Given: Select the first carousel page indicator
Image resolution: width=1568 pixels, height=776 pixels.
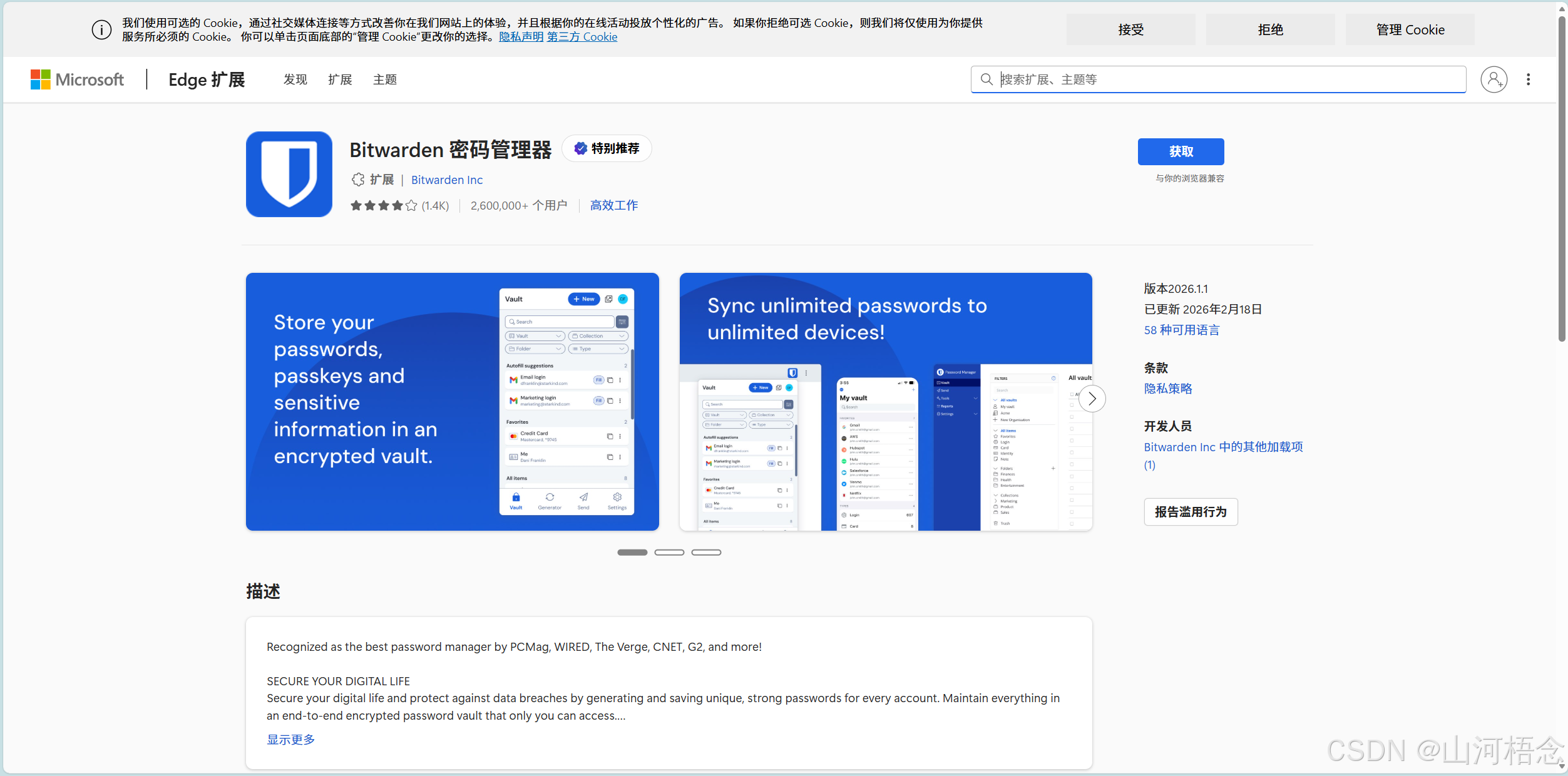Looking at the screenshot, I should click(x=632, y=553).
